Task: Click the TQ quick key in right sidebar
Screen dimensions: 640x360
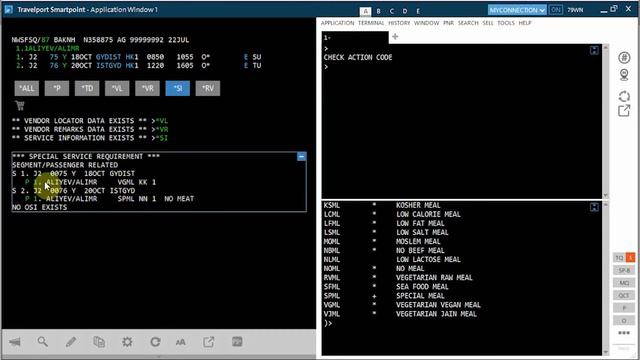Action: [x=619, y=258]
